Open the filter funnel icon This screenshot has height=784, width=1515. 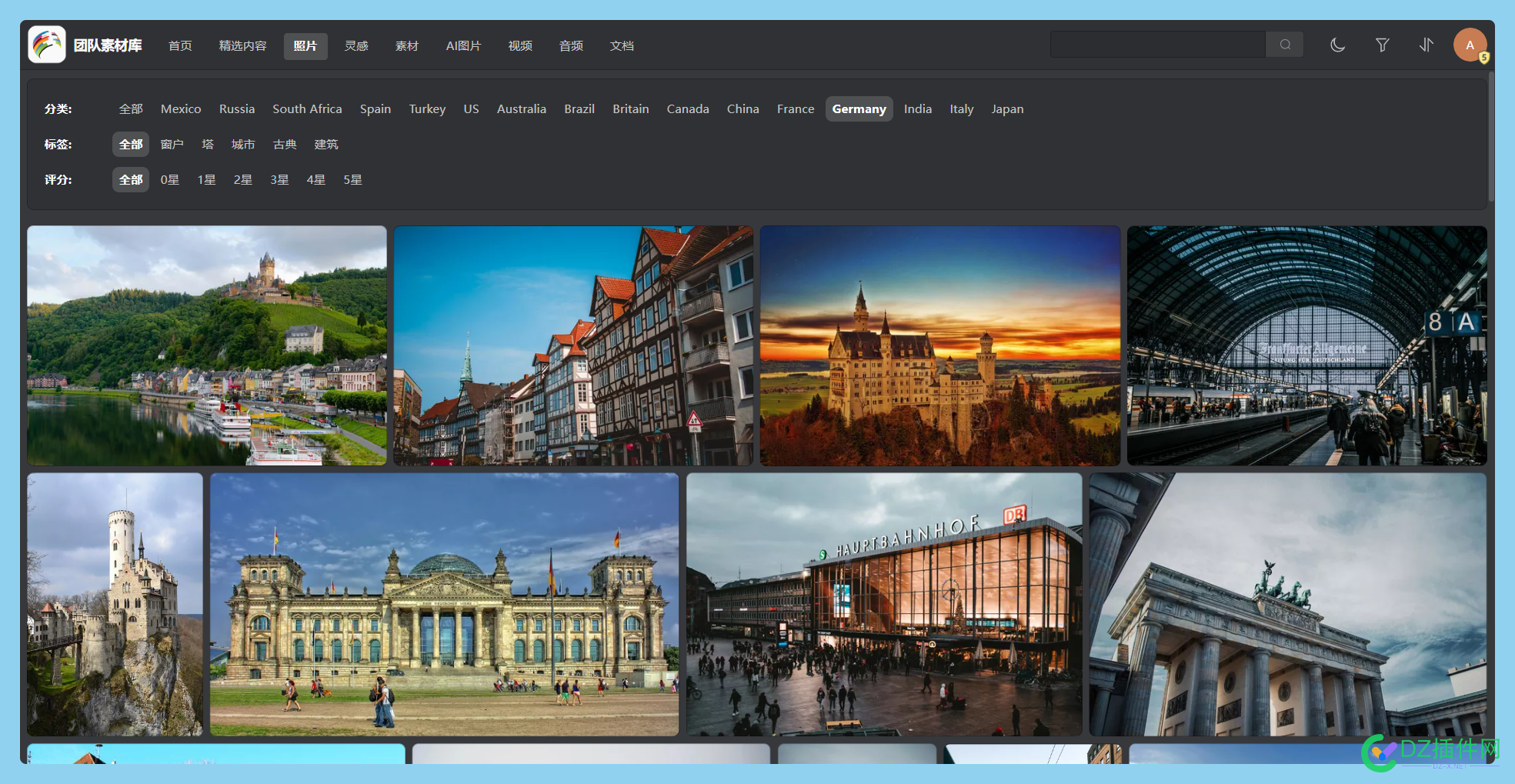1382,45
